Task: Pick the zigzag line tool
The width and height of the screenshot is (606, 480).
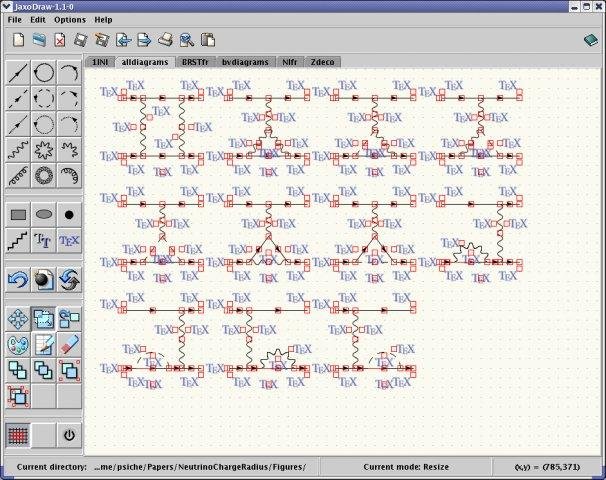Action: [18, 240]
